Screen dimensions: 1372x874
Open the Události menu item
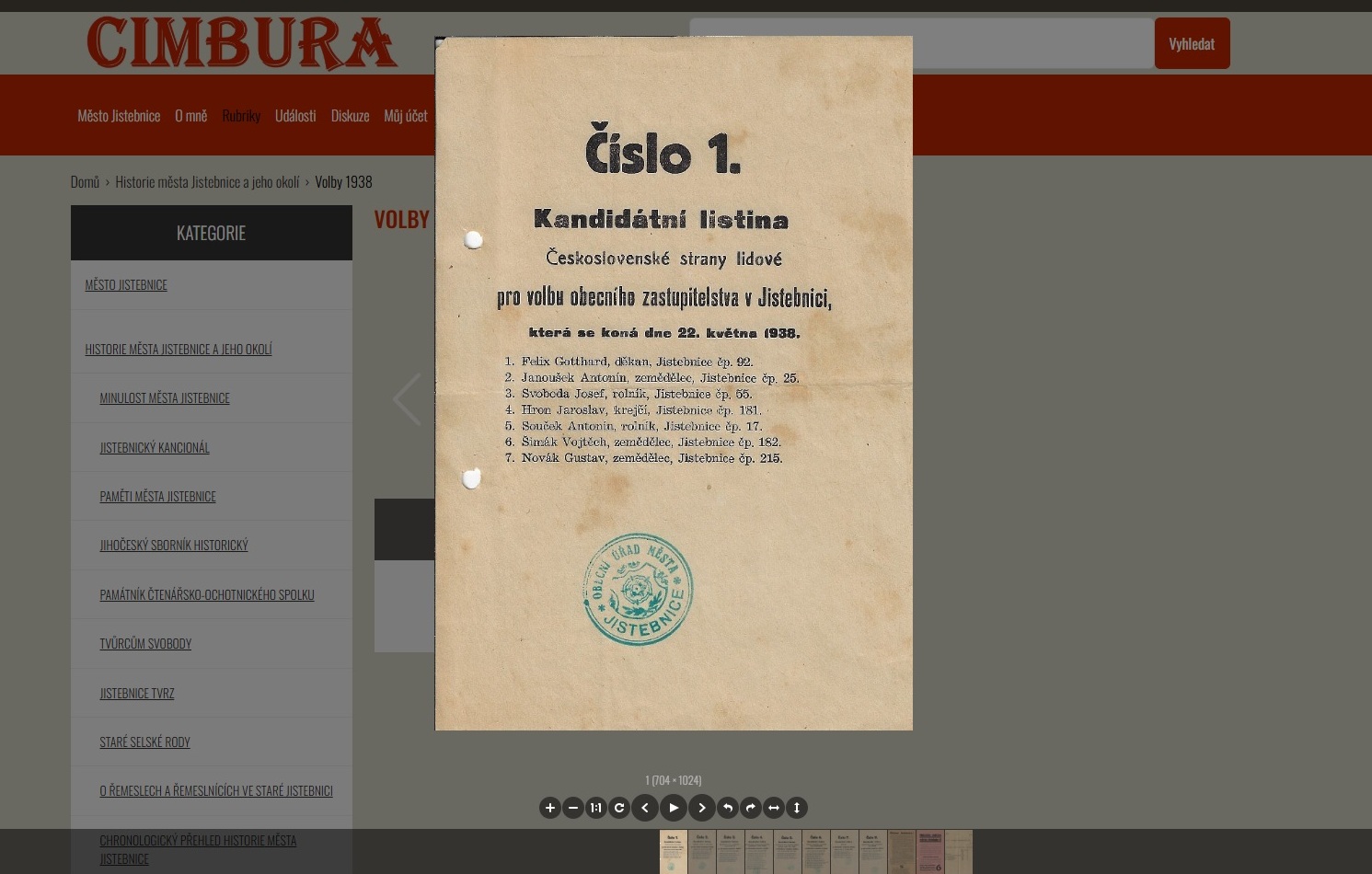click(295, 116)
